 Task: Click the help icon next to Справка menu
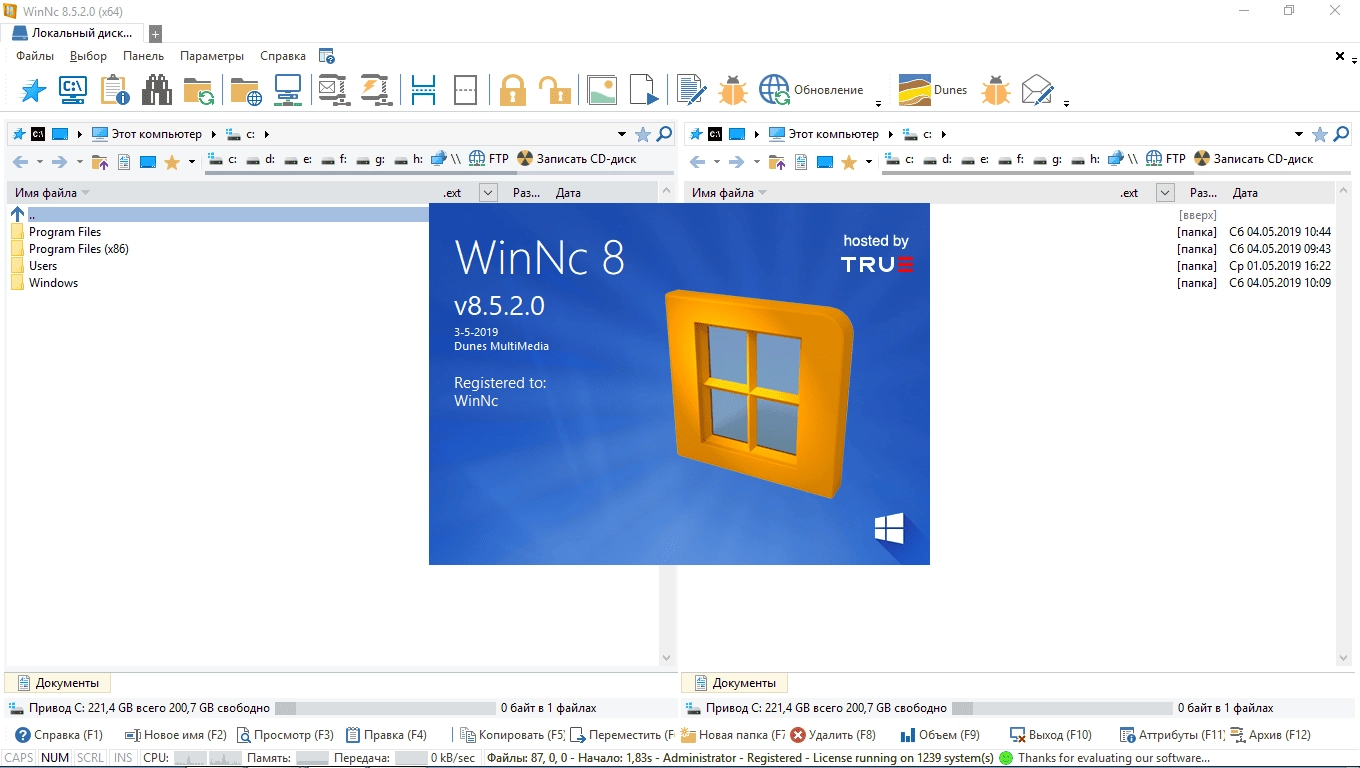tap(327, 56)
